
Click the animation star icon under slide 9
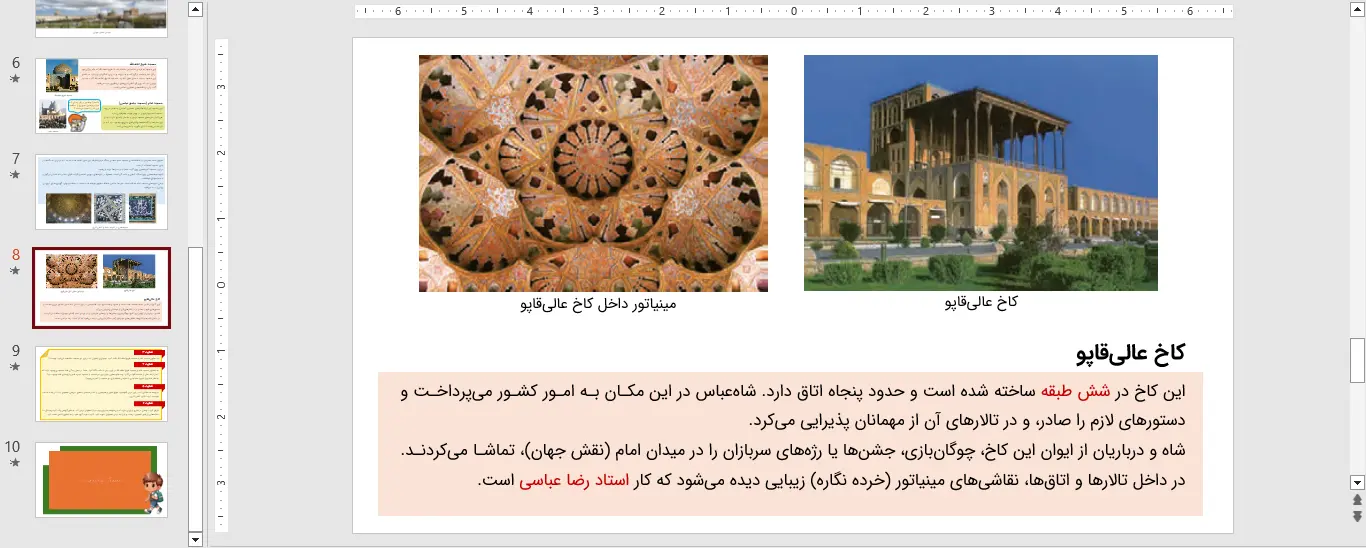(x=15, y=367)
